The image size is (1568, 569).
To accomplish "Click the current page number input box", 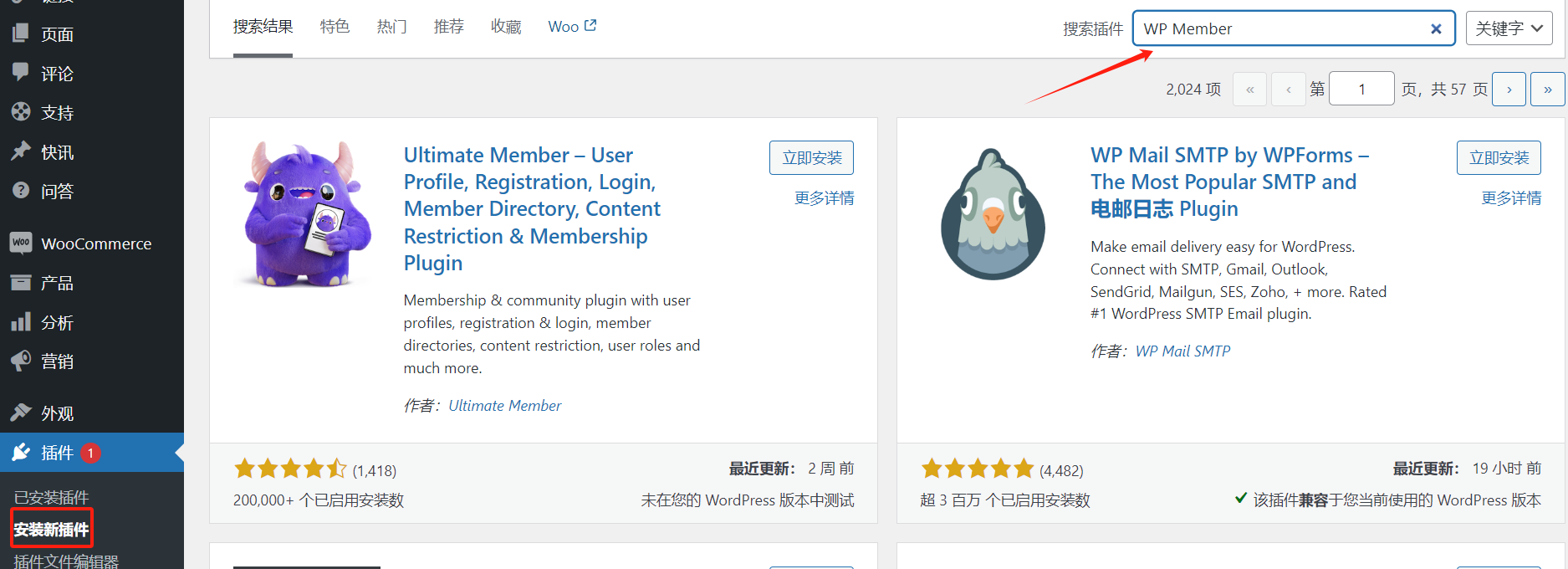I will tap(1361, 89).
